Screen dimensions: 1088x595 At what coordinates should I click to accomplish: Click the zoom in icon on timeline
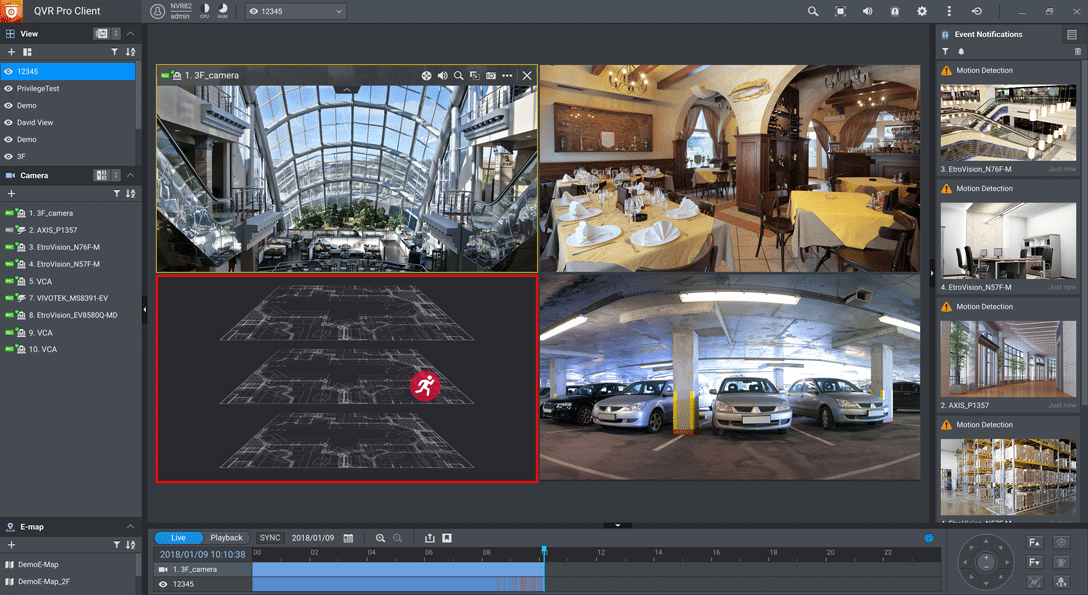(x=380, y=538)
